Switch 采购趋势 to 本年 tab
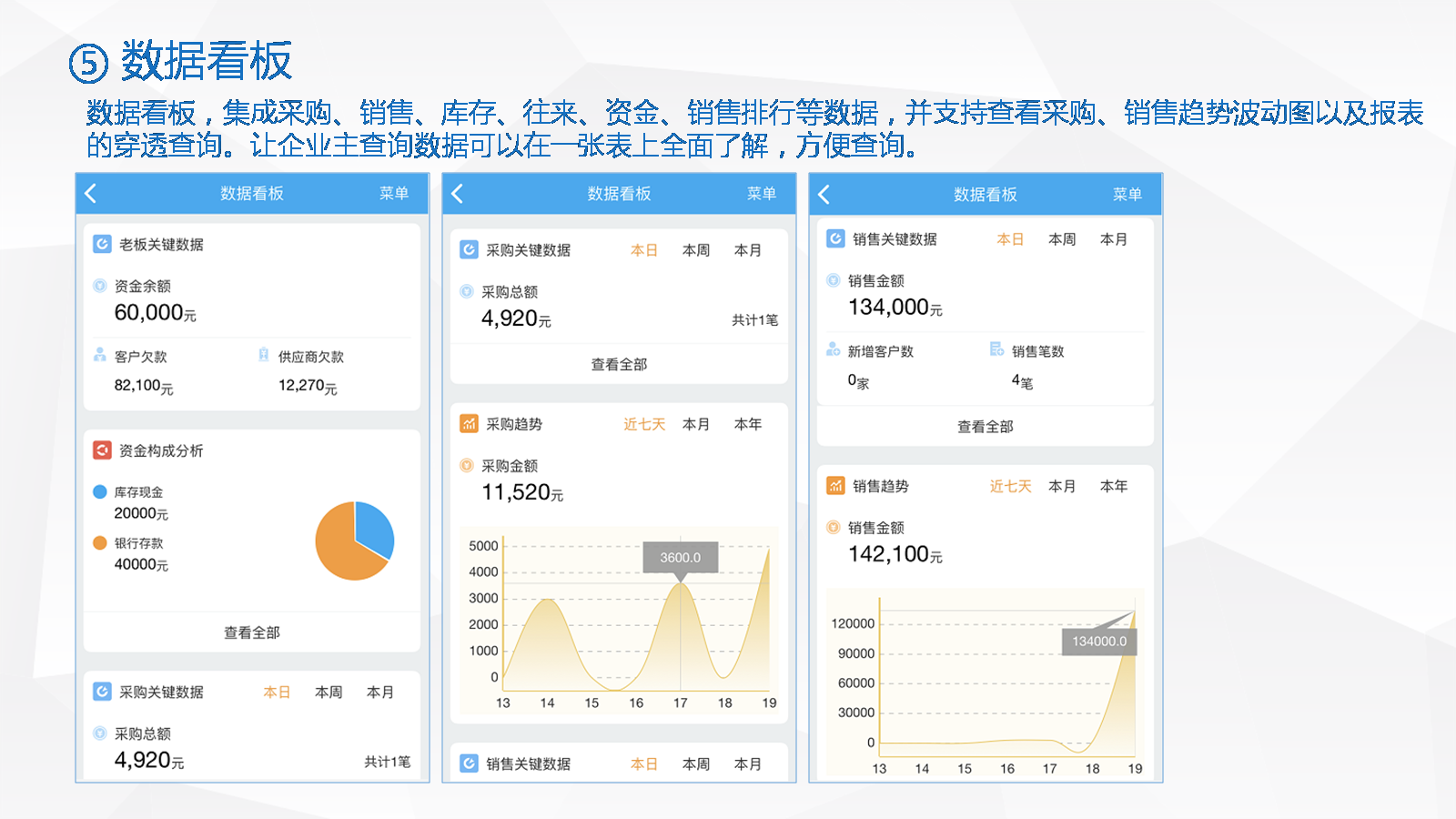 [748, 424]
